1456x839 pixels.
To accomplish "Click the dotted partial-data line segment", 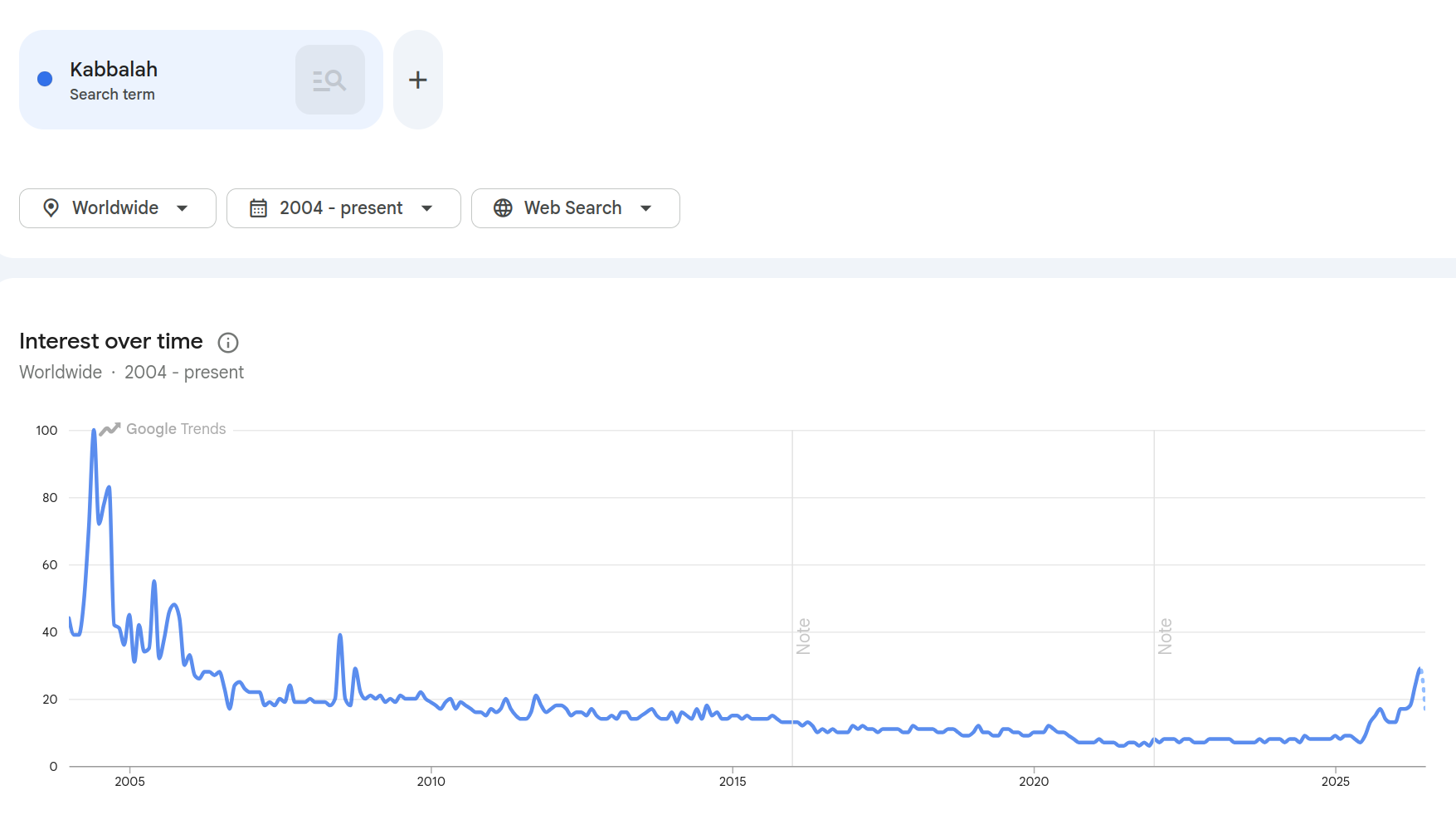I will click(x=1424, y=690).
